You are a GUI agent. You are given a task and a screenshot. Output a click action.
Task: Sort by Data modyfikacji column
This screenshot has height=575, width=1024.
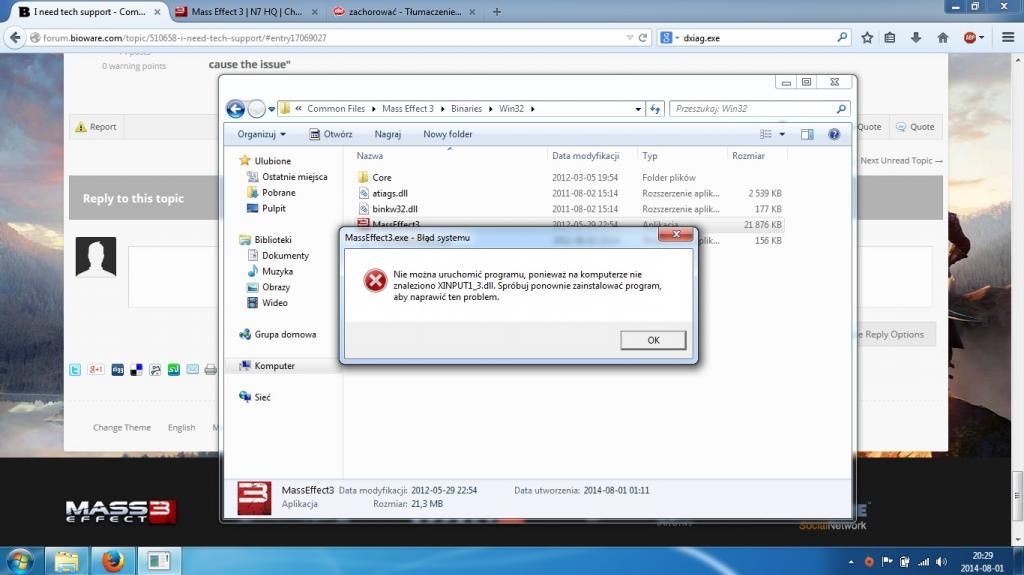coord(585,156)
